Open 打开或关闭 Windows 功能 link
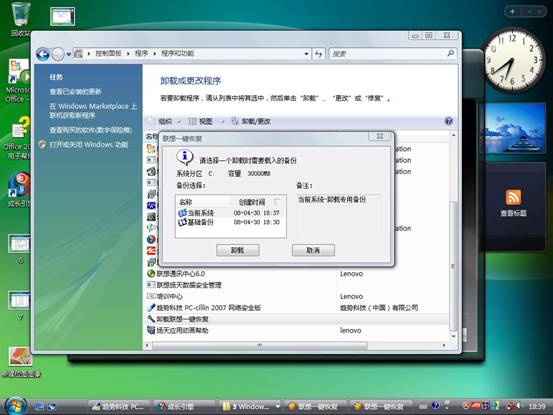The height and width of the screenshot is (415, 553). (x=89, y=145)
